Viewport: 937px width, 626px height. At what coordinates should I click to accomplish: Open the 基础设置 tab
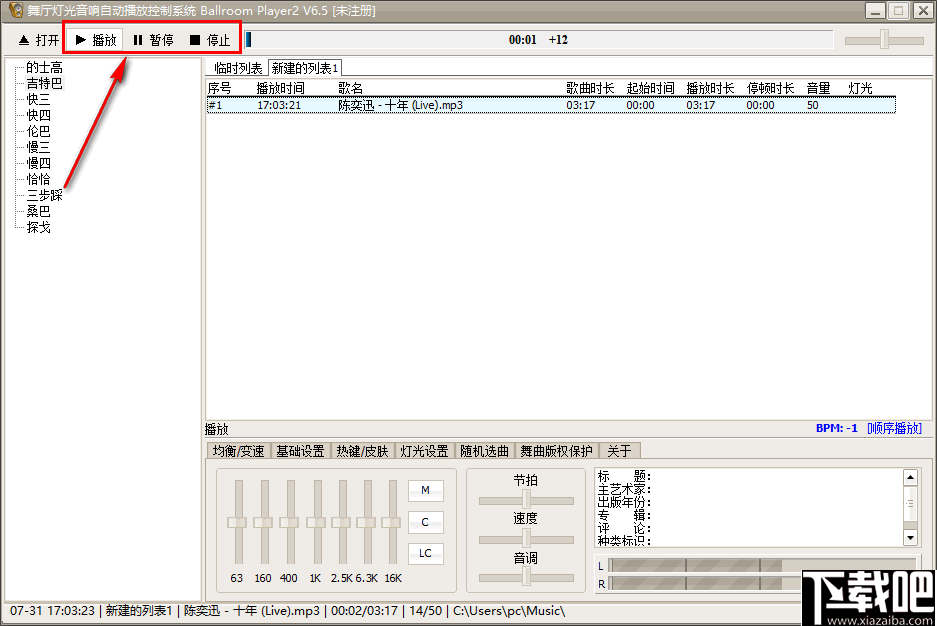(300, 451)
